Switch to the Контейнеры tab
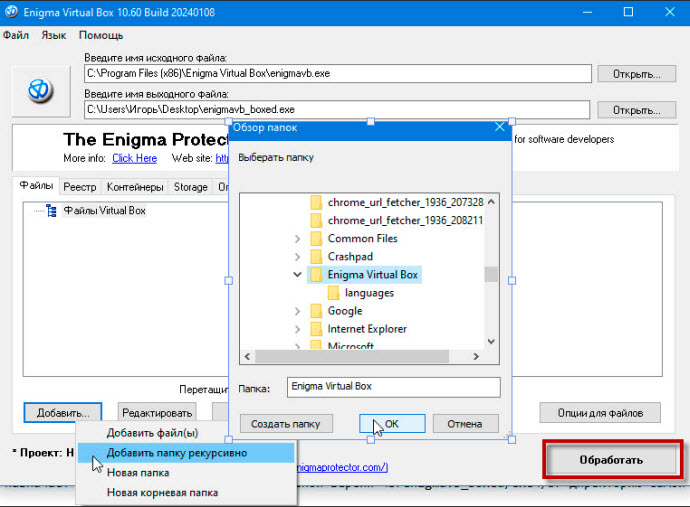Viewport: 690px width, 507px height. (x=135, y=187)
